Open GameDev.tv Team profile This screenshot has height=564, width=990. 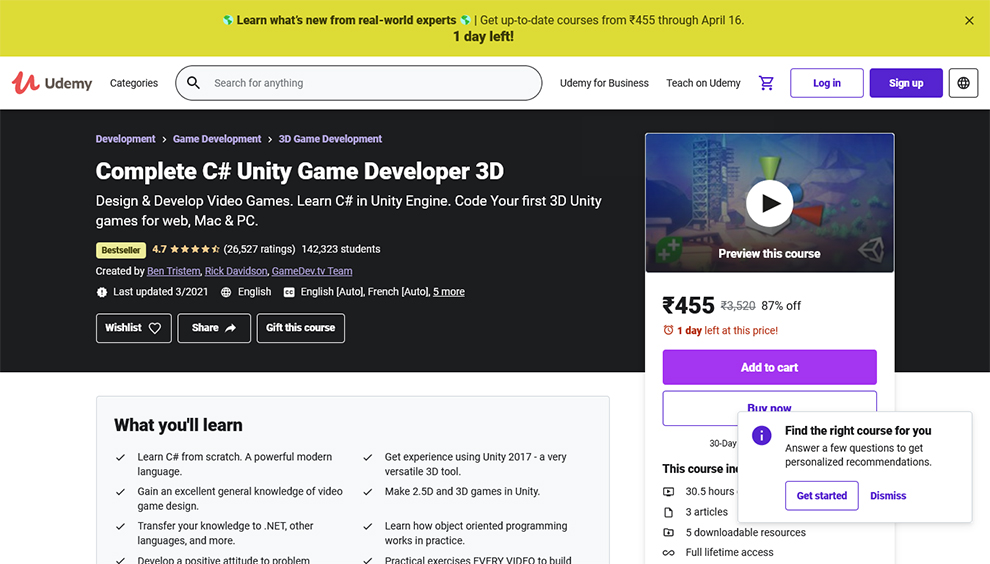click(312, 271)
